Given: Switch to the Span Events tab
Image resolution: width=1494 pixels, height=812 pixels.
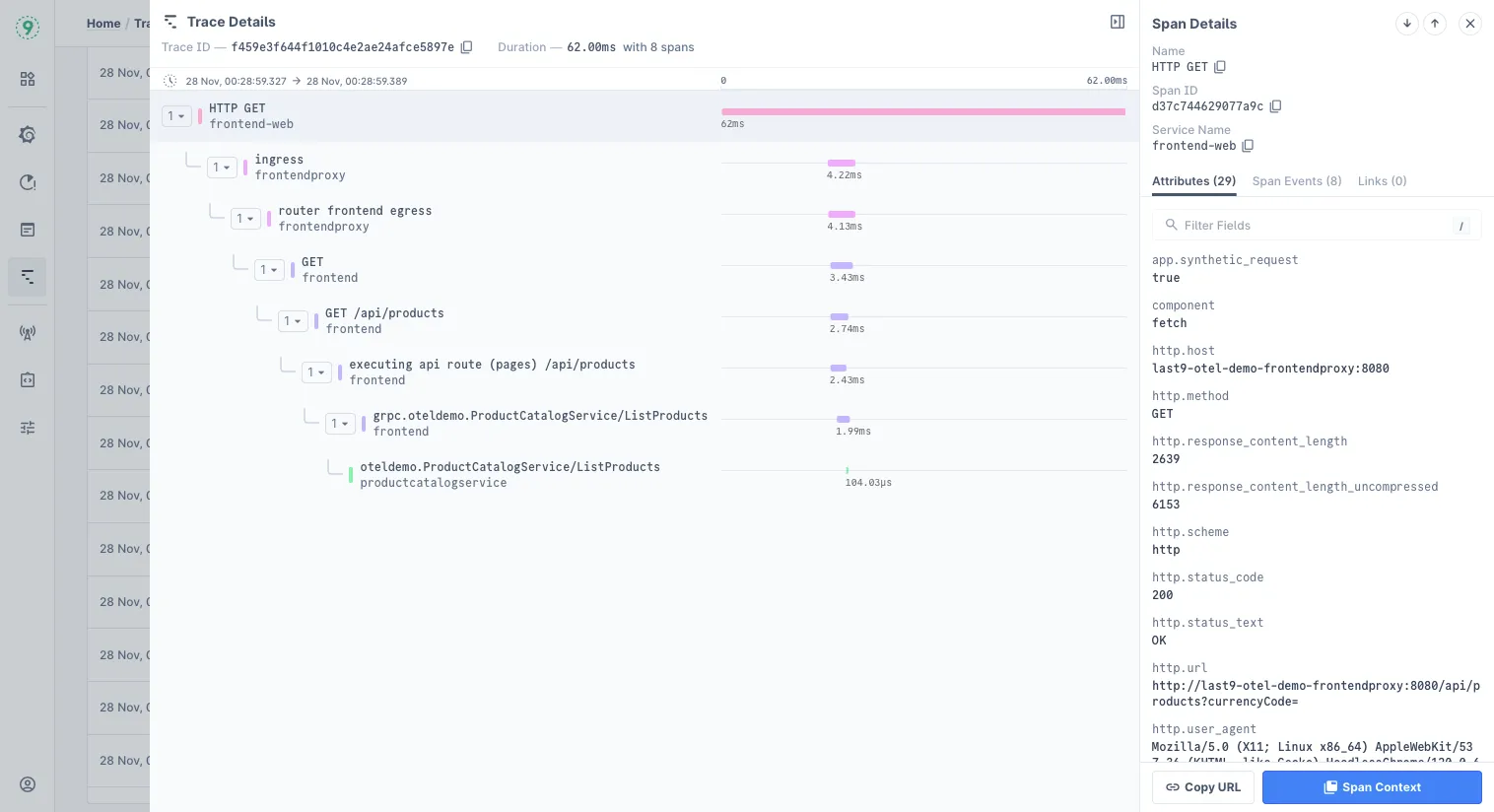Looking at the screenshot, I should [x=1296, y=181].
